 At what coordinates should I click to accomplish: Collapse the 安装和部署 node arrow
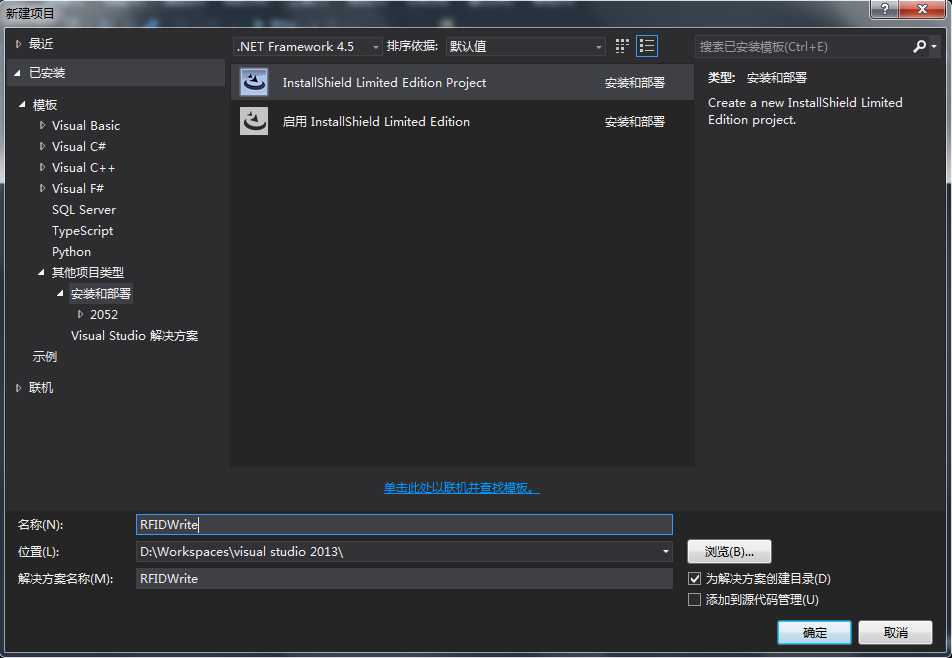61,293
